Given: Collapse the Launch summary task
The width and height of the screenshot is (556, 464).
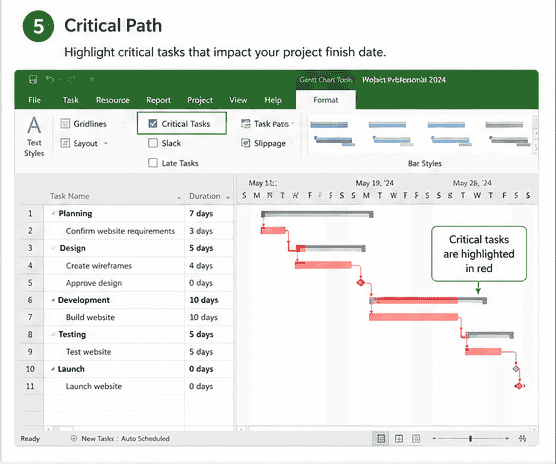Looking at the screenshot, I should (x=53, y=369).
